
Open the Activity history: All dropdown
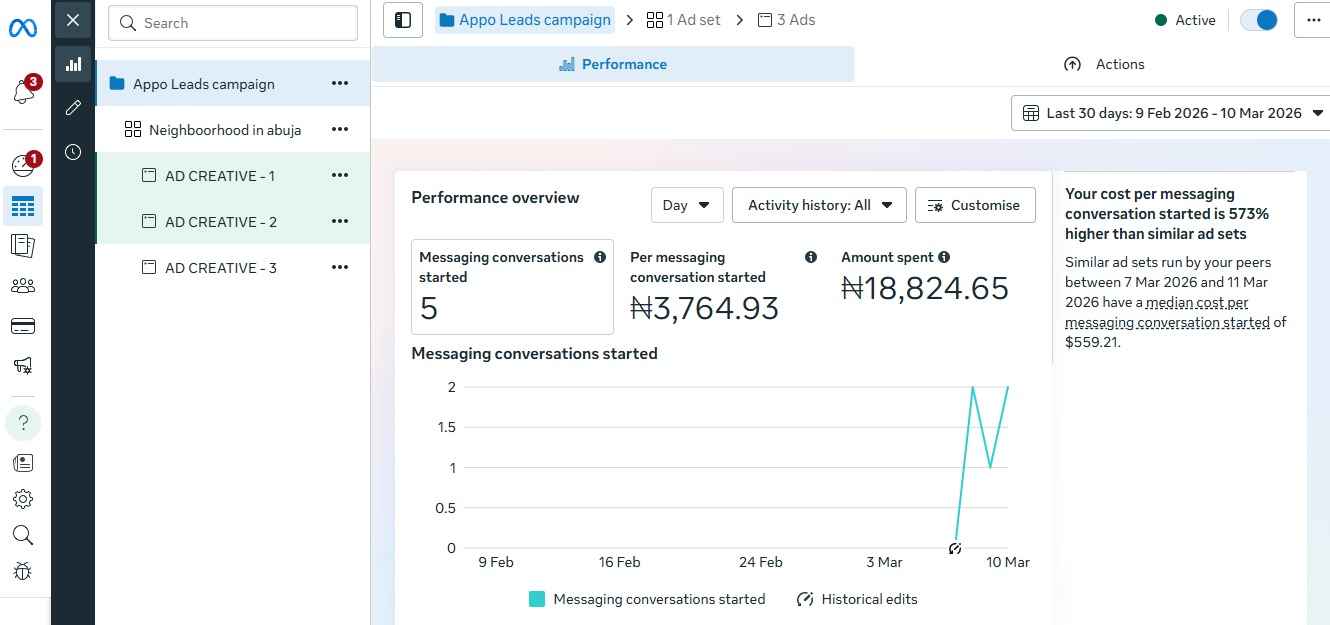click(x=819, y=205)
